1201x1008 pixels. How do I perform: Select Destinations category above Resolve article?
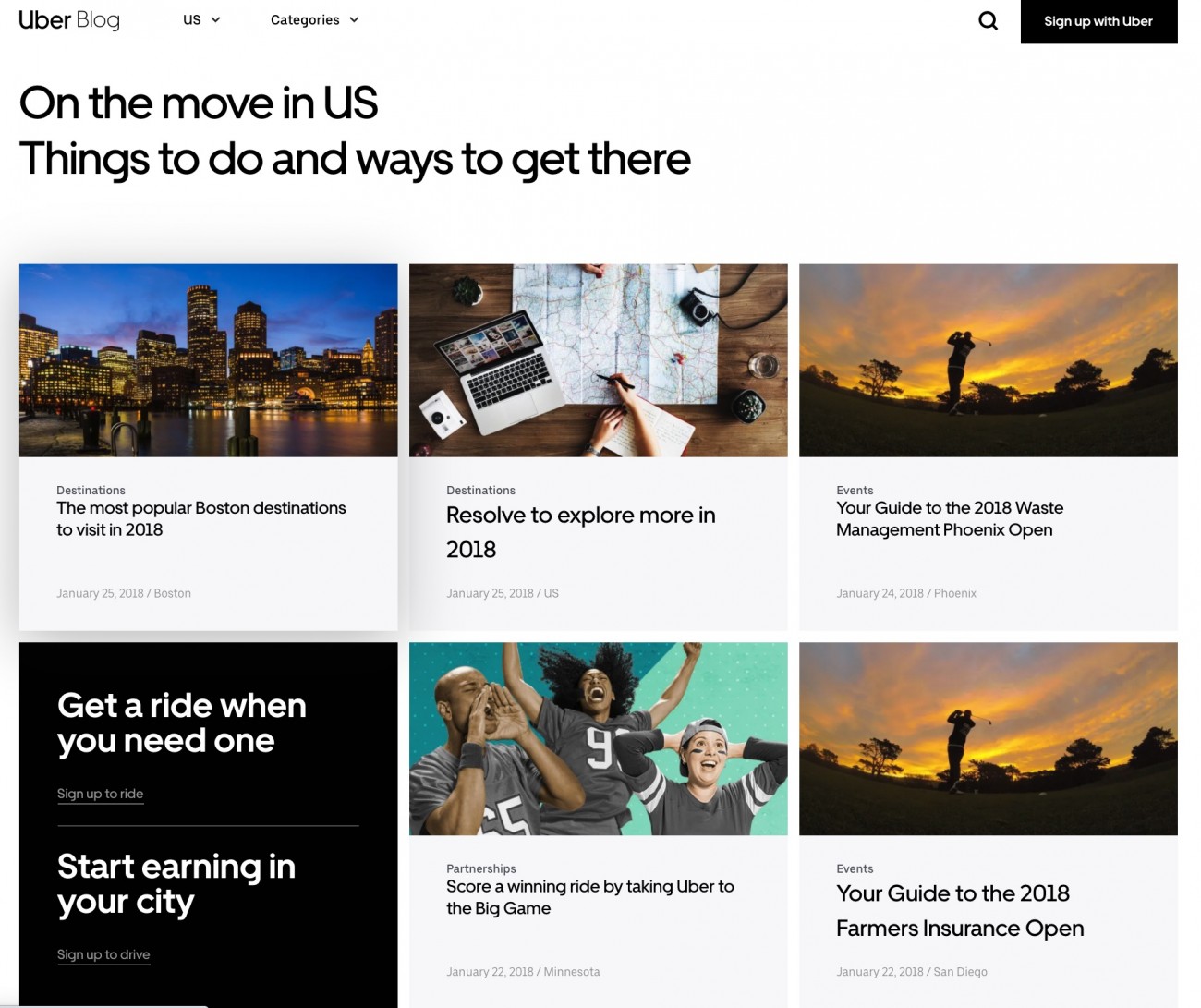click(480, 491)
